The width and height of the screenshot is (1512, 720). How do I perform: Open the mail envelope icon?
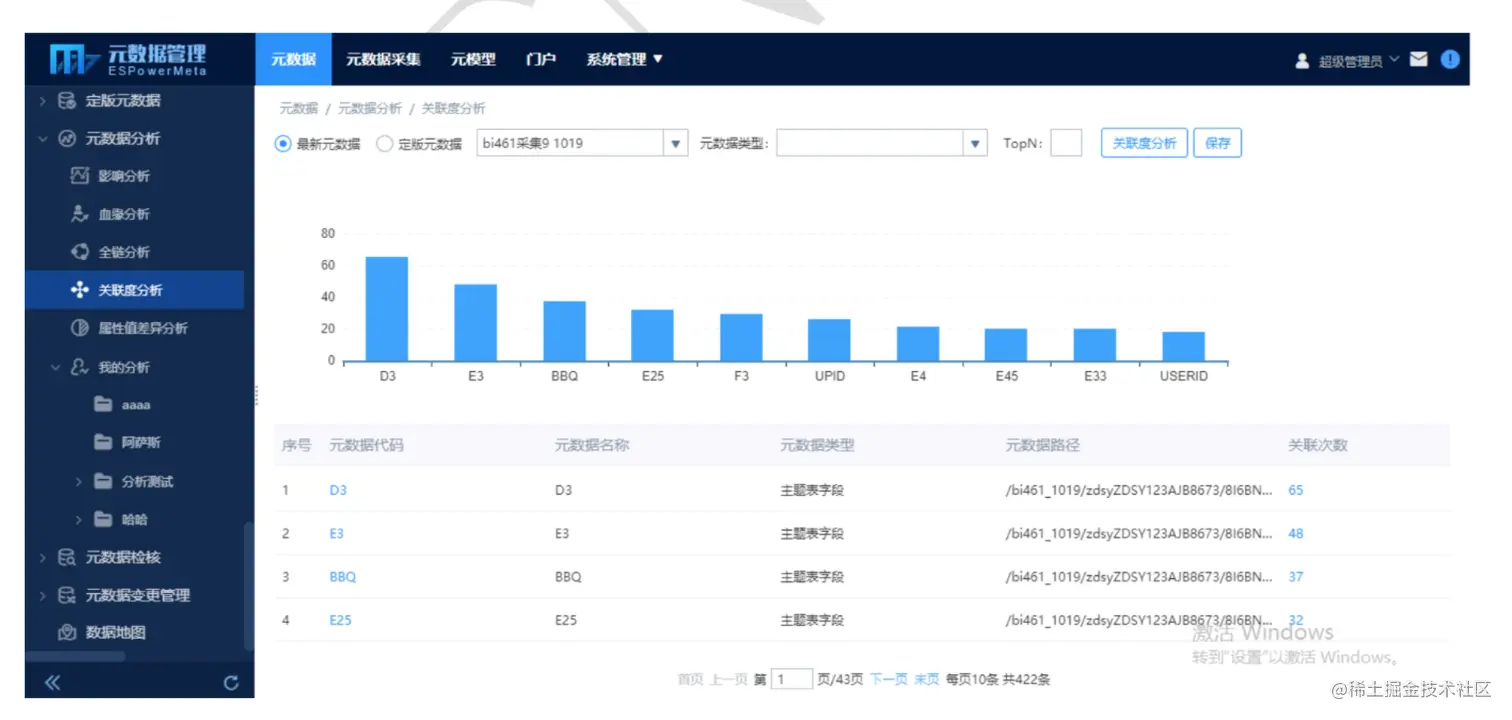click(1418, 59)
